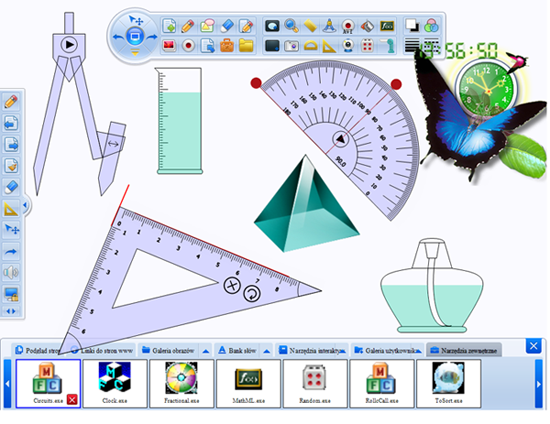Image resolution: width=550 pixels, height=424 pixels.
Task: Click the camera screenshot icon in toolbar
Action: pos(291,46)
